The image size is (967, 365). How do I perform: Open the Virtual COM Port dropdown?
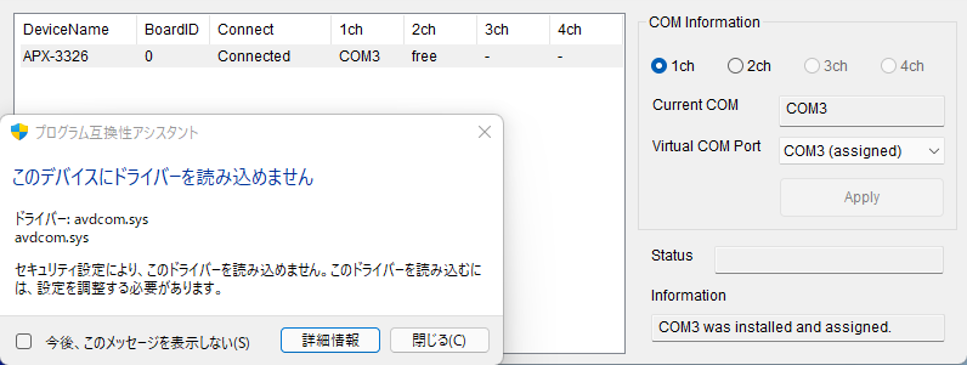[x=862, y=150]
